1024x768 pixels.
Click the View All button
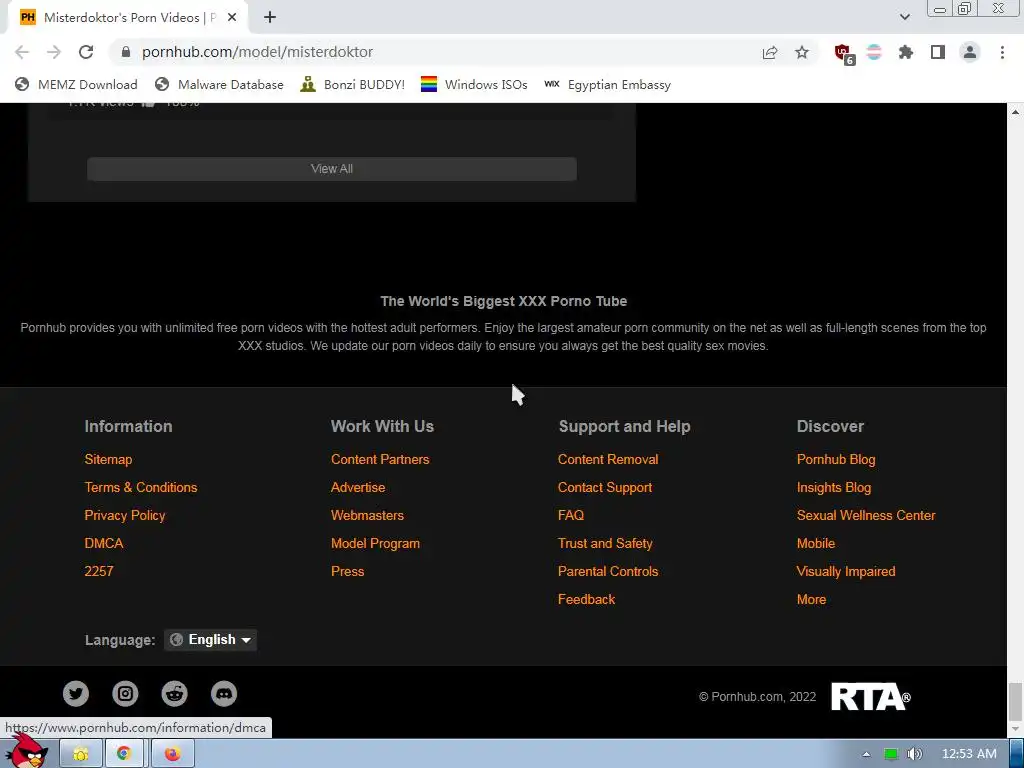click(x=332, y=168)
